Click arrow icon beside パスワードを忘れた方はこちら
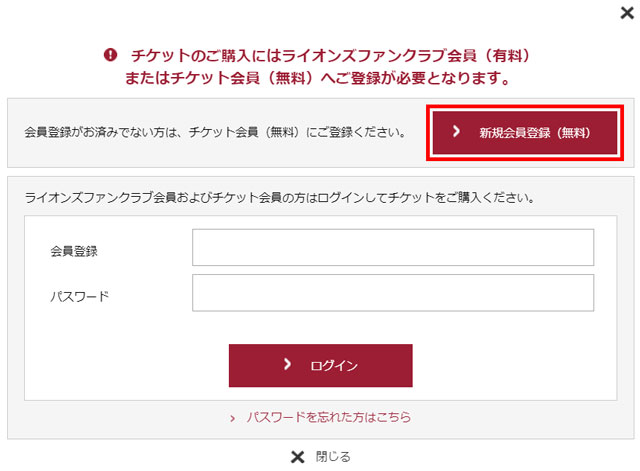This screenshot has width=640, height=471. pos(233,418)
